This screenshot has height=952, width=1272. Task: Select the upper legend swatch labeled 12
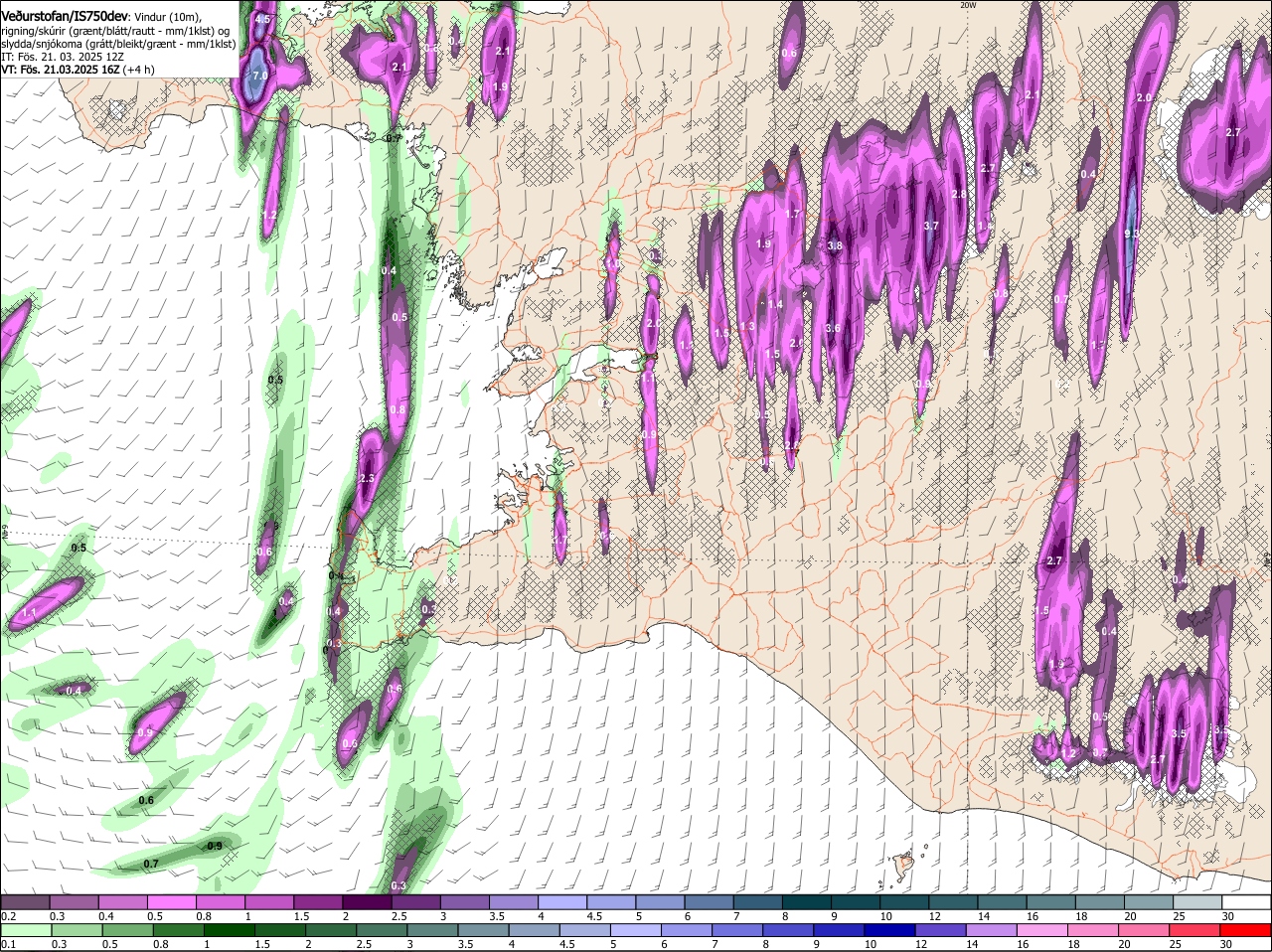click(954, 901)
